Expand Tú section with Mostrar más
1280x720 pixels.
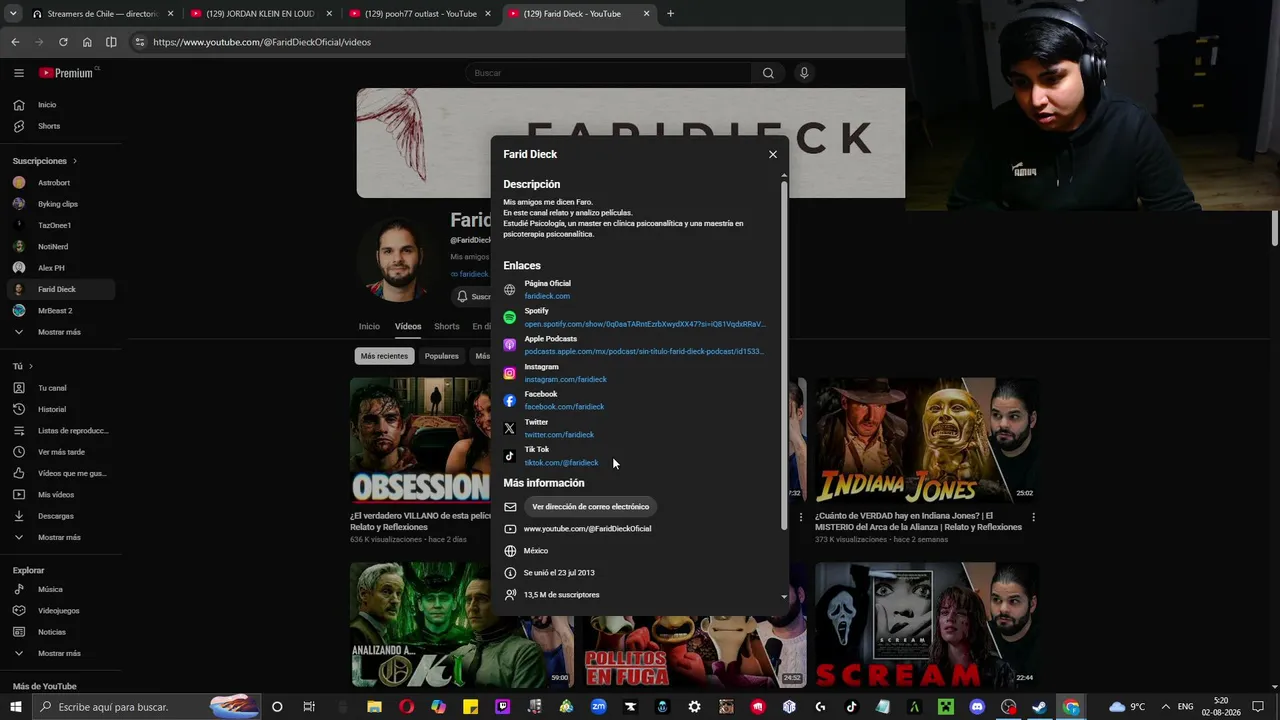[60, 537]
